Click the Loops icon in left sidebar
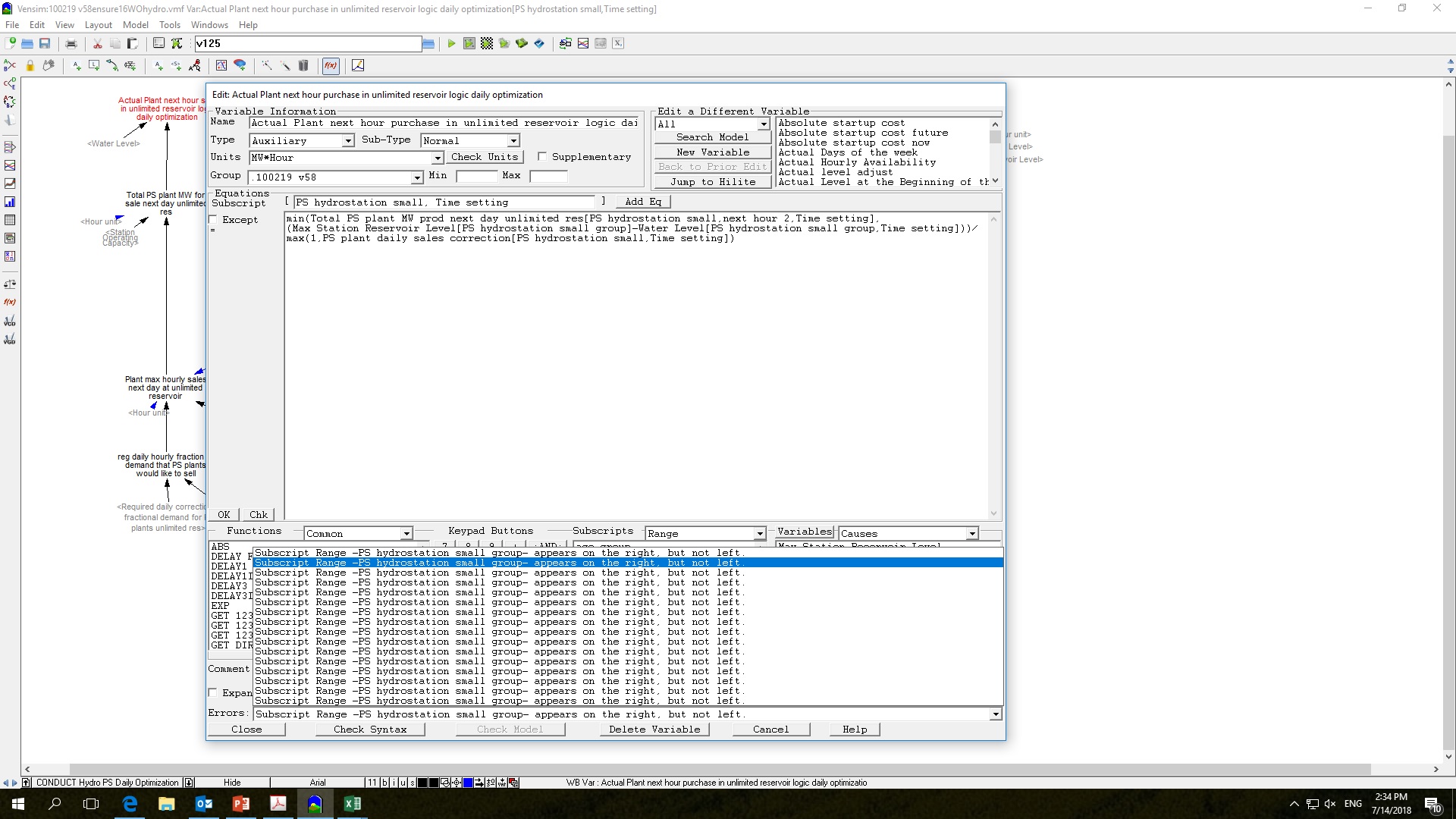1456x819 pixels. click(x=10, y=102)
